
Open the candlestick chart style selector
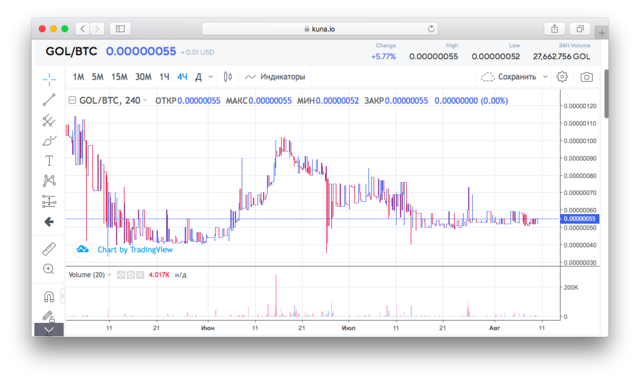pos(228,77)
